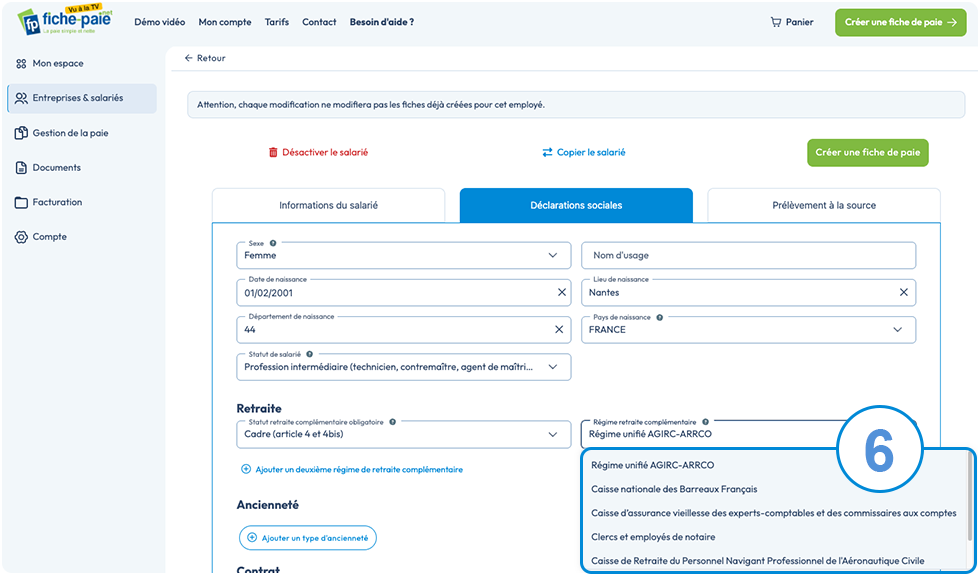
Task: Click the Facturation folder icon
Action: click(21, 202)
